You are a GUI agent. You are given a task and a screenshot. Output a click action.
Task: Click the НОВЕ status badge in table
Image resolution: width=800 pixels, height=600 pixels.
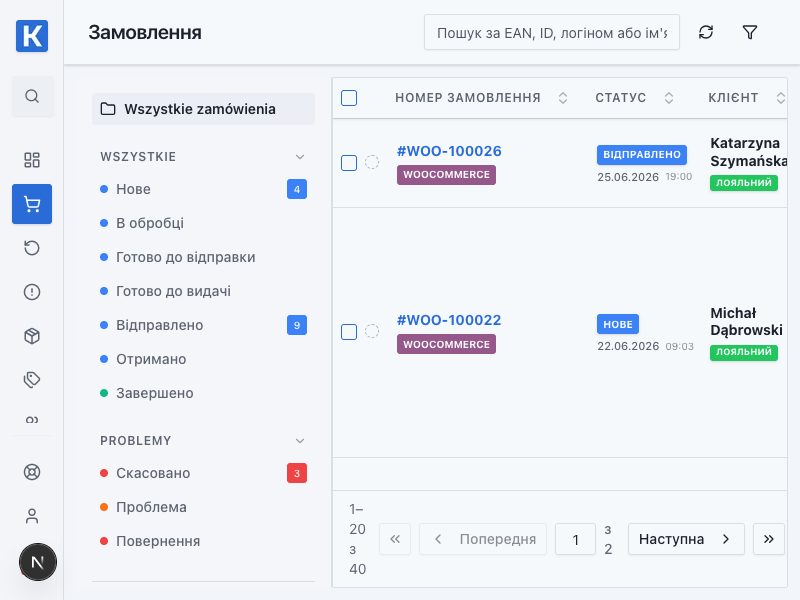(x=618, y=324)
